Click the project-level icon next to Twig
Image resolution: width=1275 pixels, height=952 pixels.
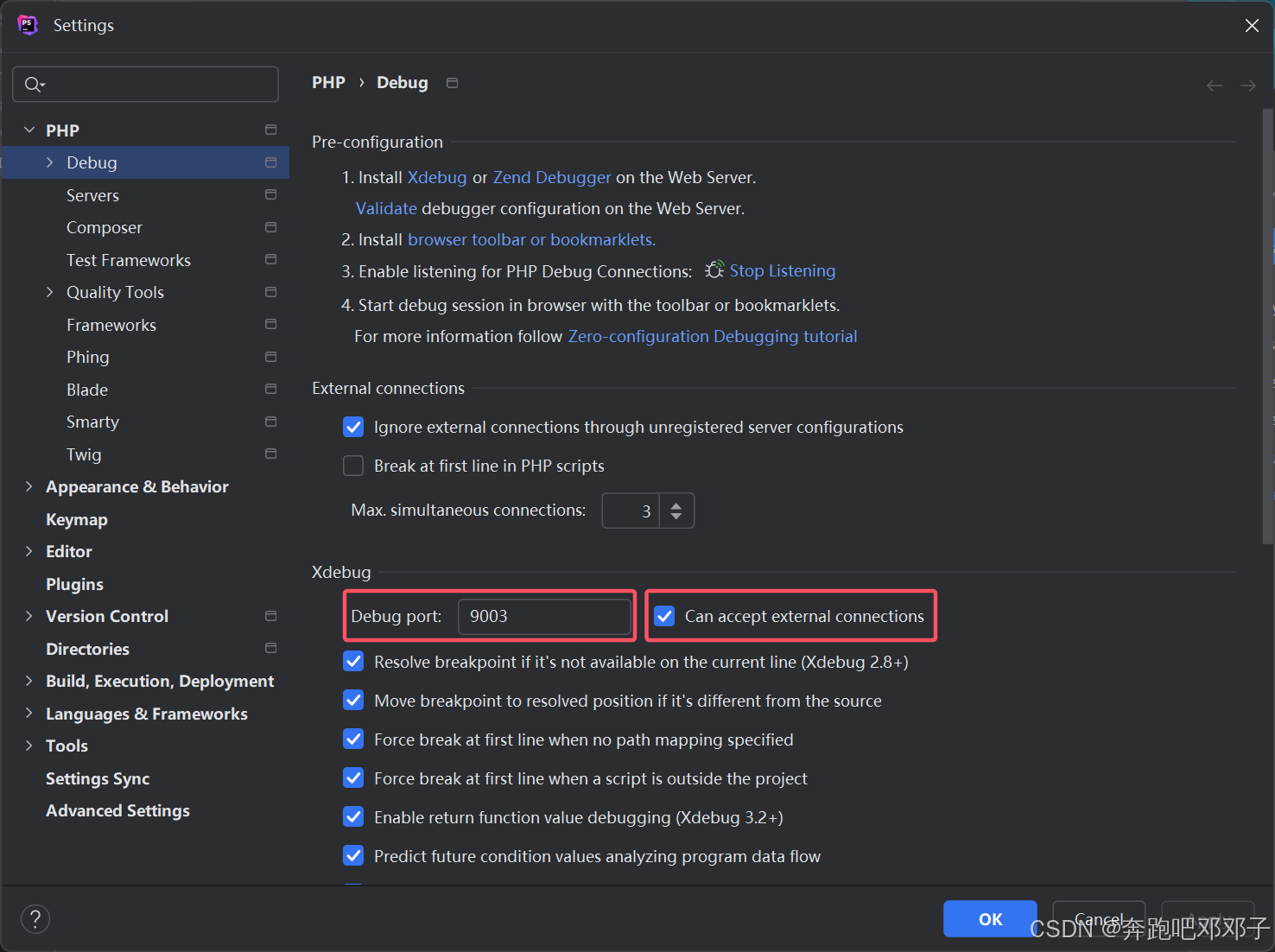pos(270,454)
